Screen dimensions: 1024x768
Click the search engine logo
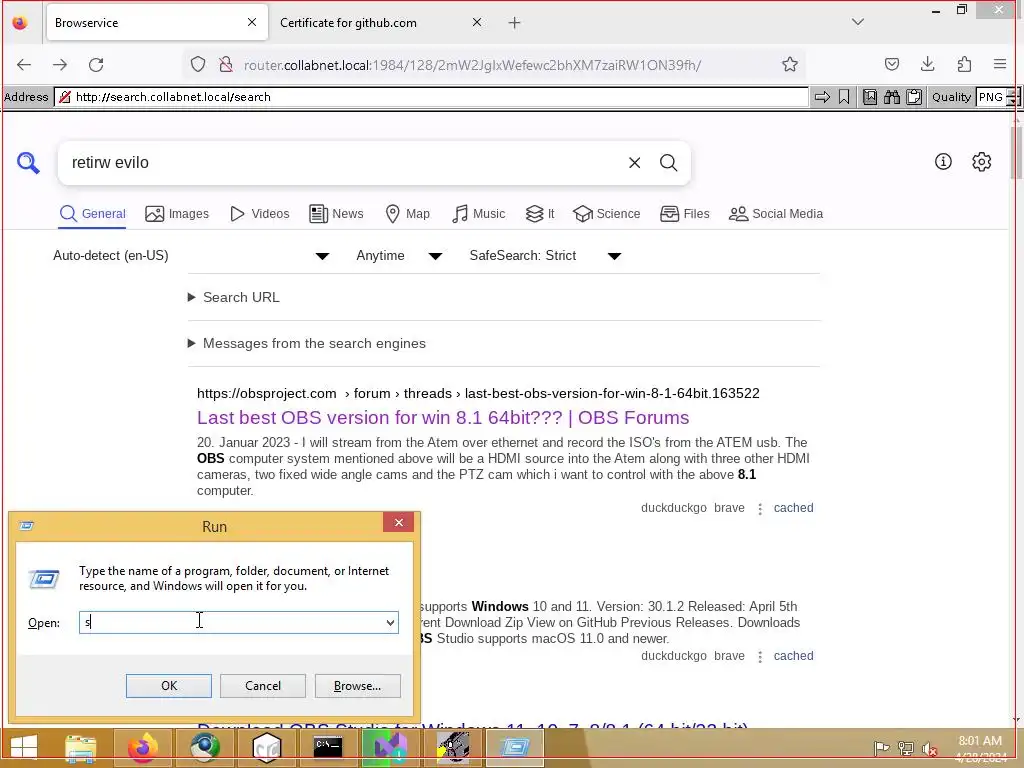(x=28, y=163)
